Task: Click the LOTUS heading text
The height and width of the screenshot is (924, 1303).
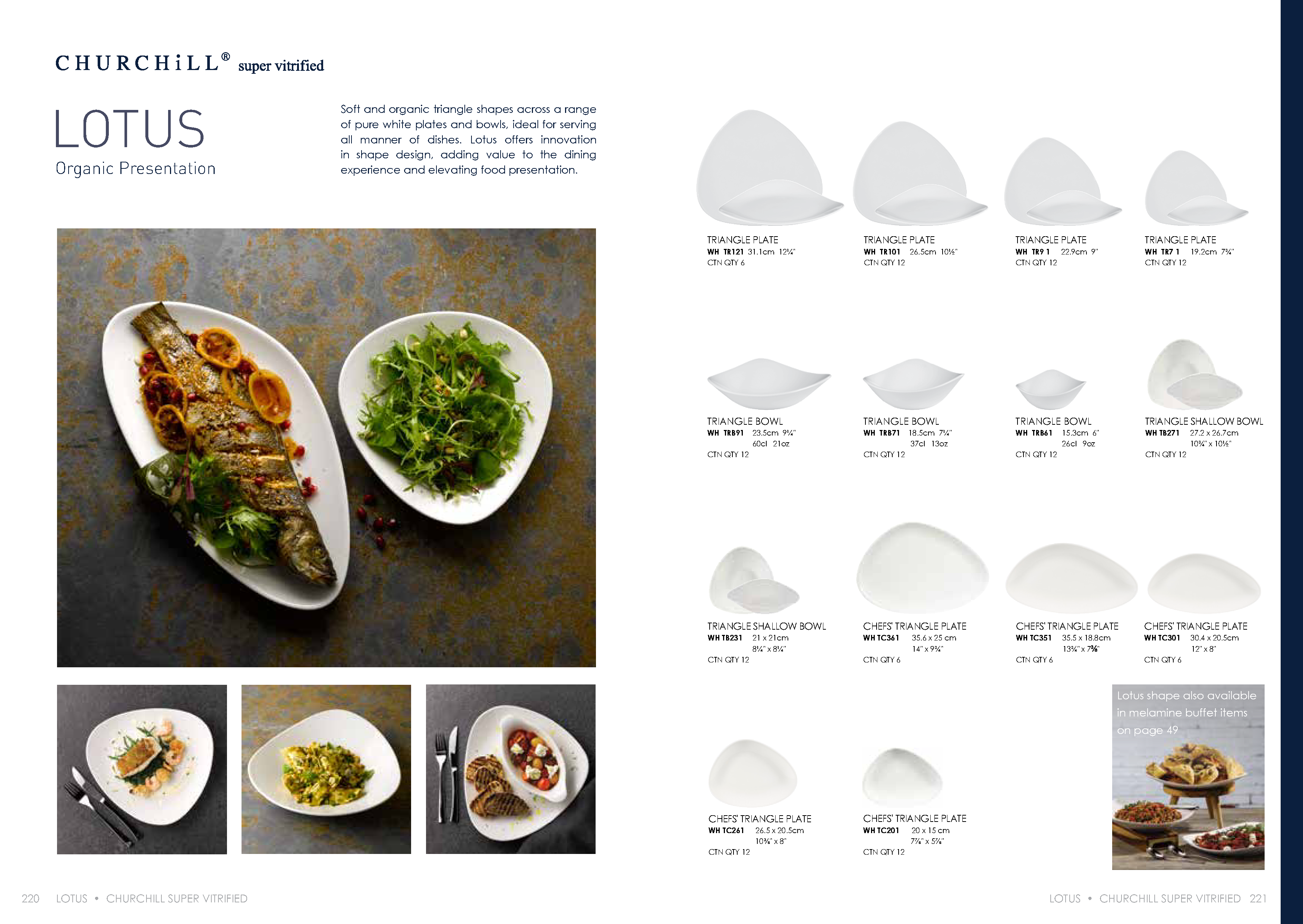Action: [x=130, y=129]
